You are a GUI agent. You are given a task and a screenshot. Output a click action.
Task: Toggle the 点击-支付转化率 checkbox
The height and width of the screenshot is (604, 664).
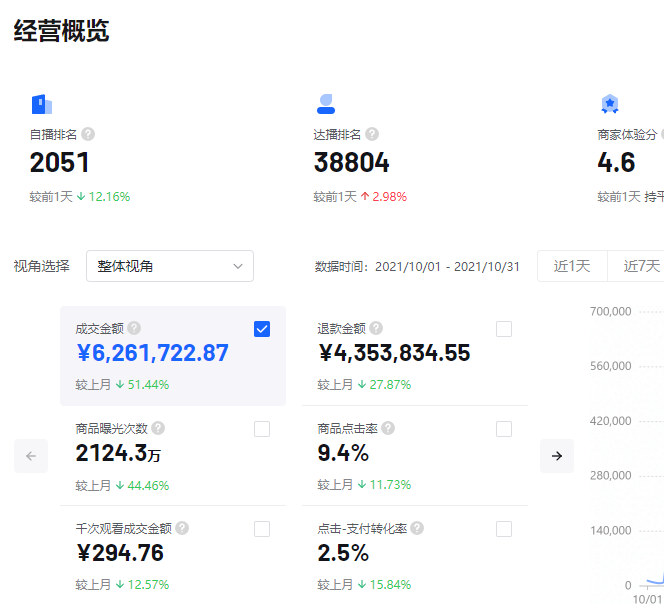504,529
